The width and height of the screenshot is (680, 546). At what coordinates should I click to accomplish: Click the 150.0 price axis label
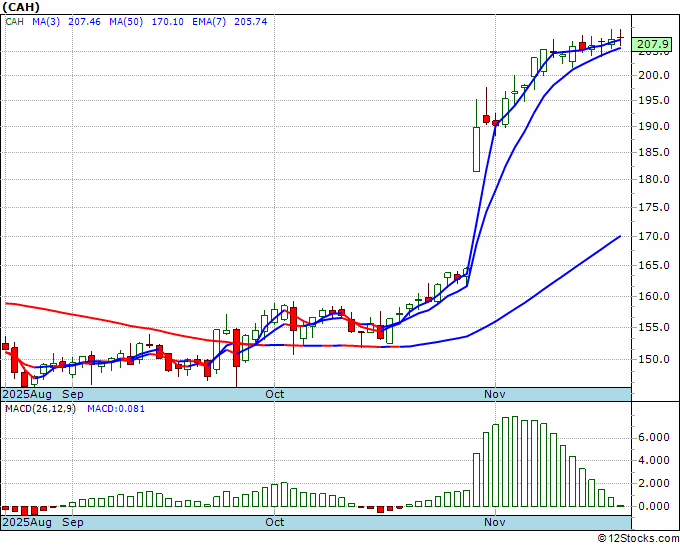click(654, 360)
